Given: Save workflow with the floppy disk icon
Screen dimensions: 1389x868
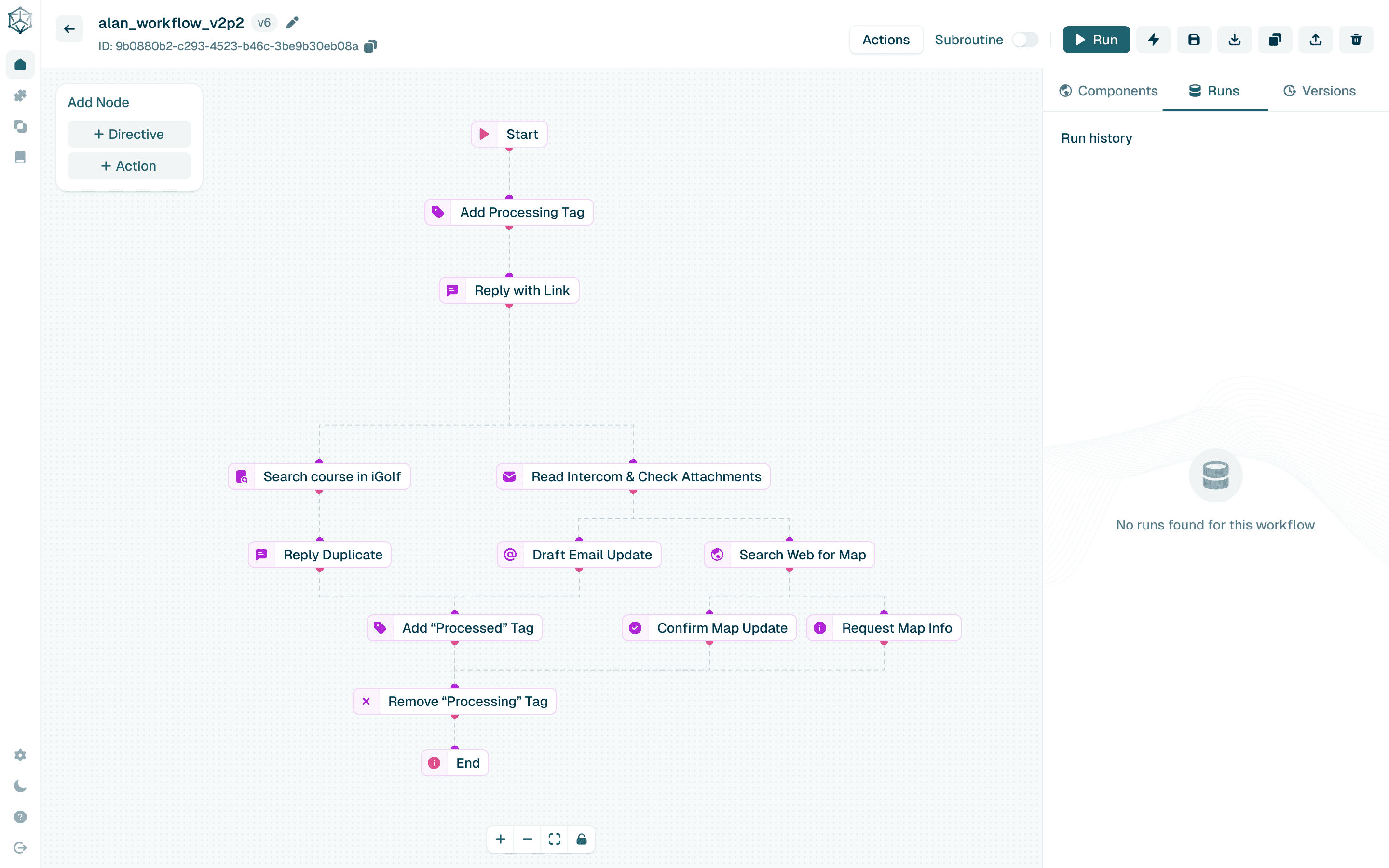Looking at the screenshot, I should click(x=1194, y=40).
